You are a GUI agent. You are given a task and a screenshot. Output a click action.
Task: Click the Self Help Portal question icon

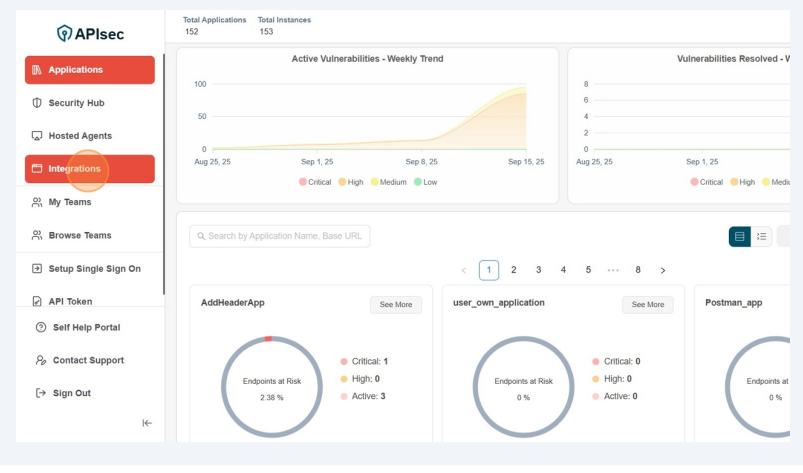coord(41,328)
